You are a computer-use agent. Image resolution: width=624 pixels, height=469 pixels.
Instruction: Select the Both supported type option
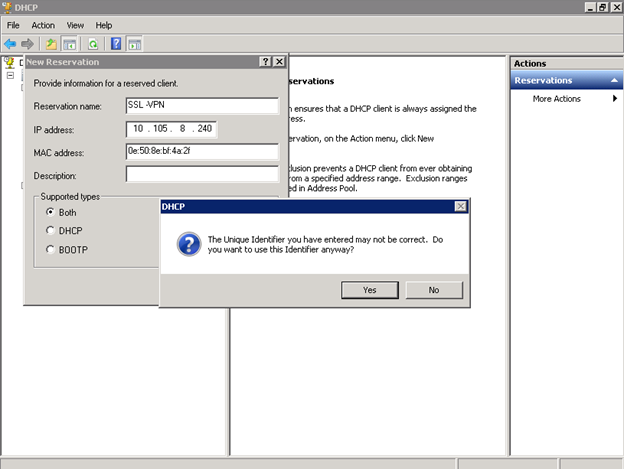pyautogui.click(x=50, y=212)
